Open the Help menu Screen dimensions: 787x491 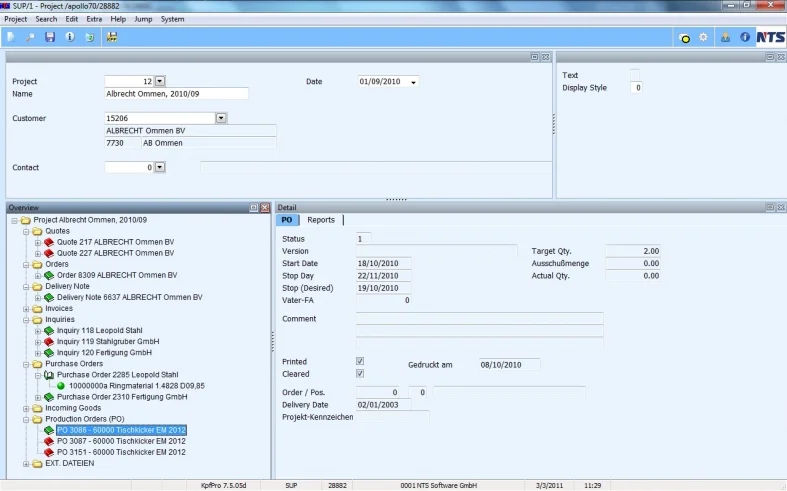tap(118, 19)
